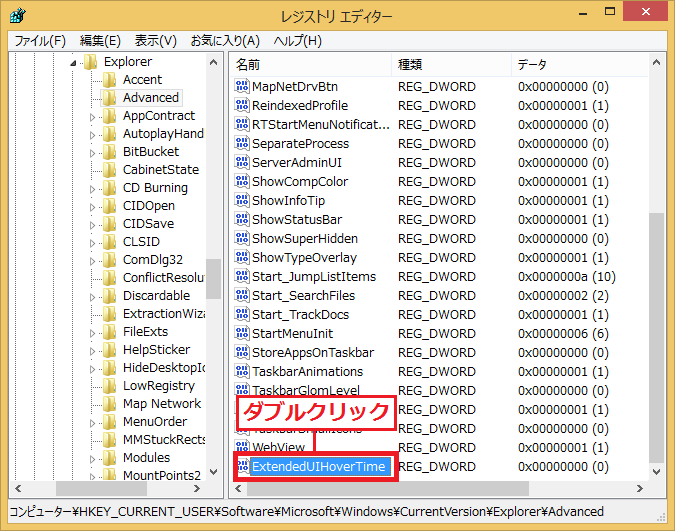
Task: Select the WebView value entry
Action: click(279, 447)
